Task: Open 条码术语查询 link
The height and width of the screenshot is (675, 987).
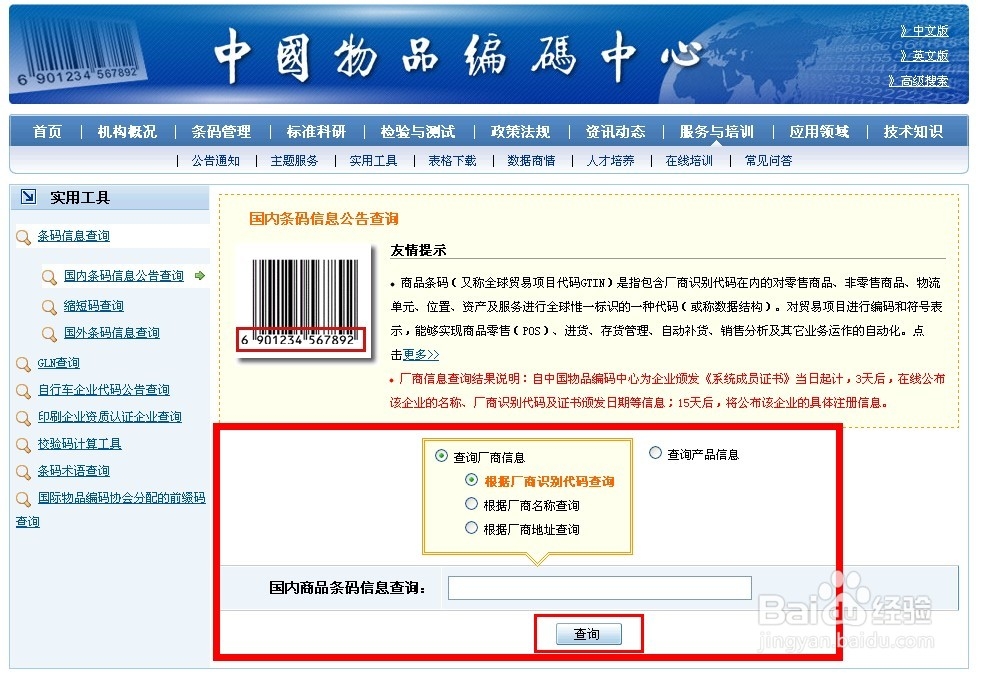Action: (74, 470)
